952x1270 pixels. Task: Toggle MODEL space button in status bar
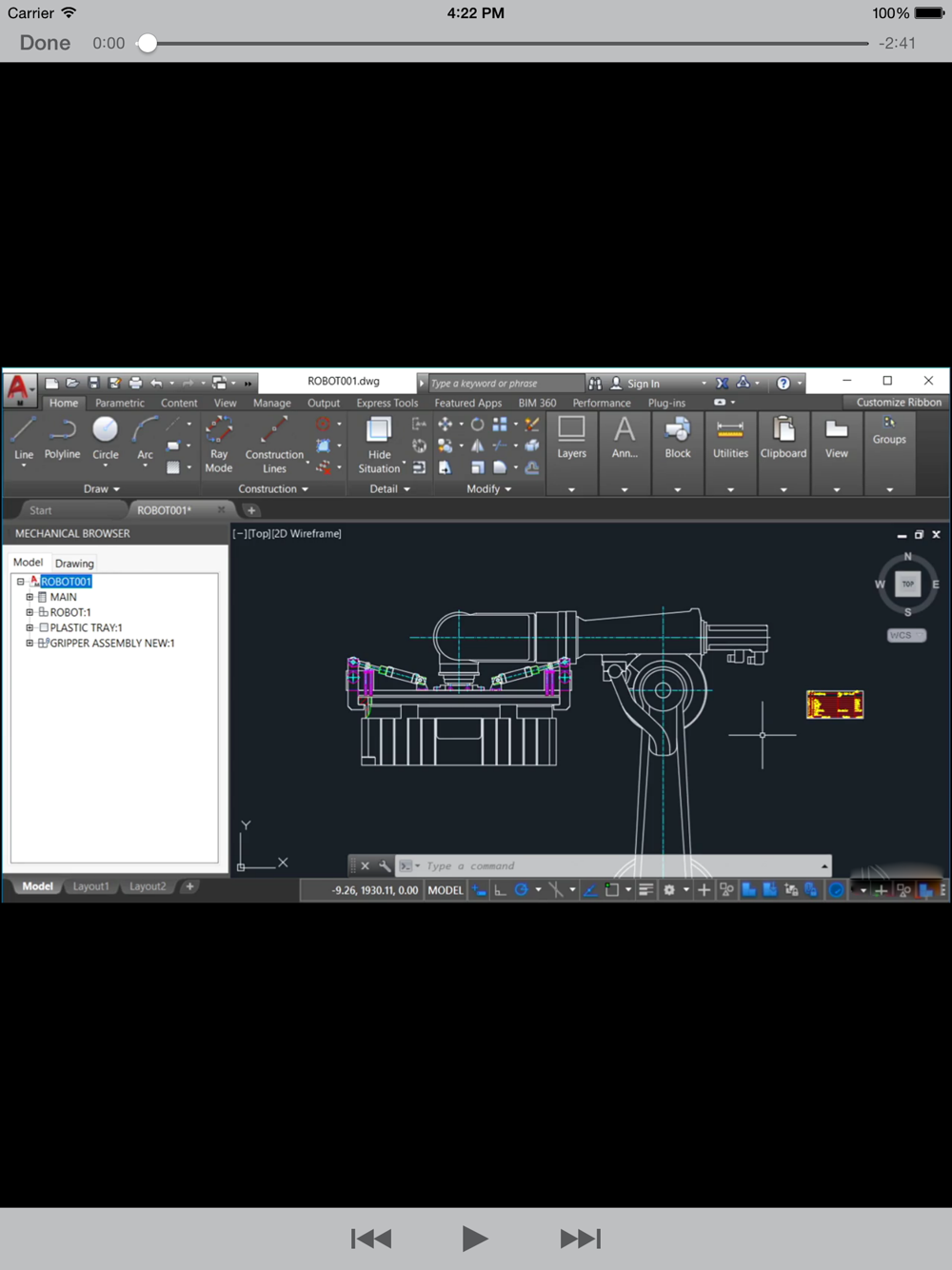point(446,890)
